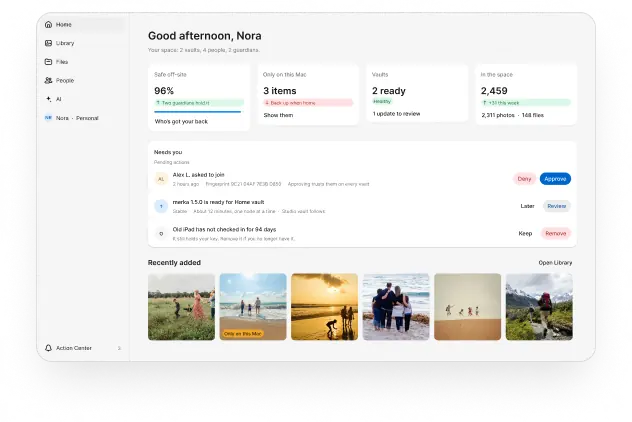632x422 pixels.
Task: Click Later for the merka update
Action: [527, 206]
